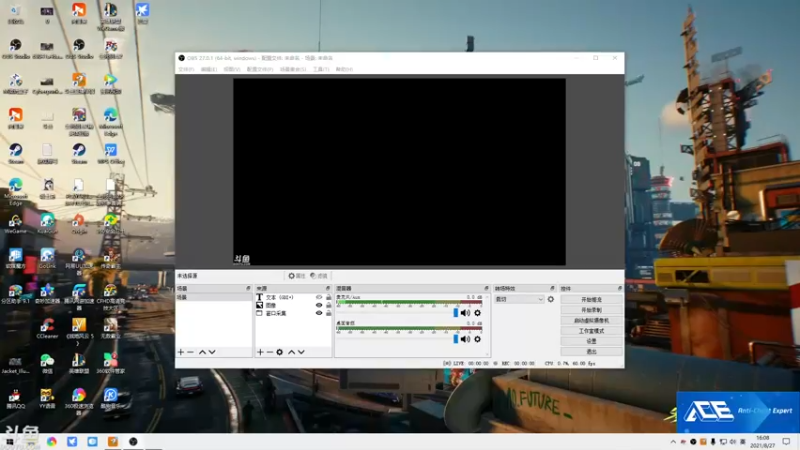
Task: Click 开始录制 to start recording
Action: (591, 310)
